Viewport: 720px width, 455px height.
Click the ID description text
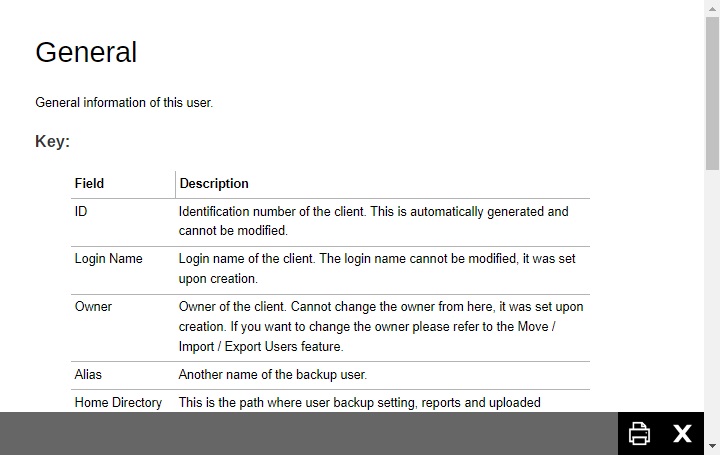click(x=373, y=221)
